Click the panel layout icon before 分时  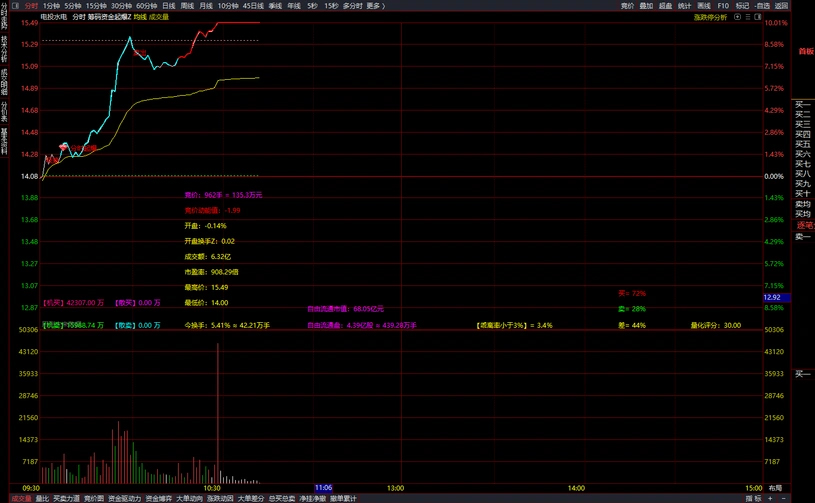pyautogui.click(x=16, y=6)
